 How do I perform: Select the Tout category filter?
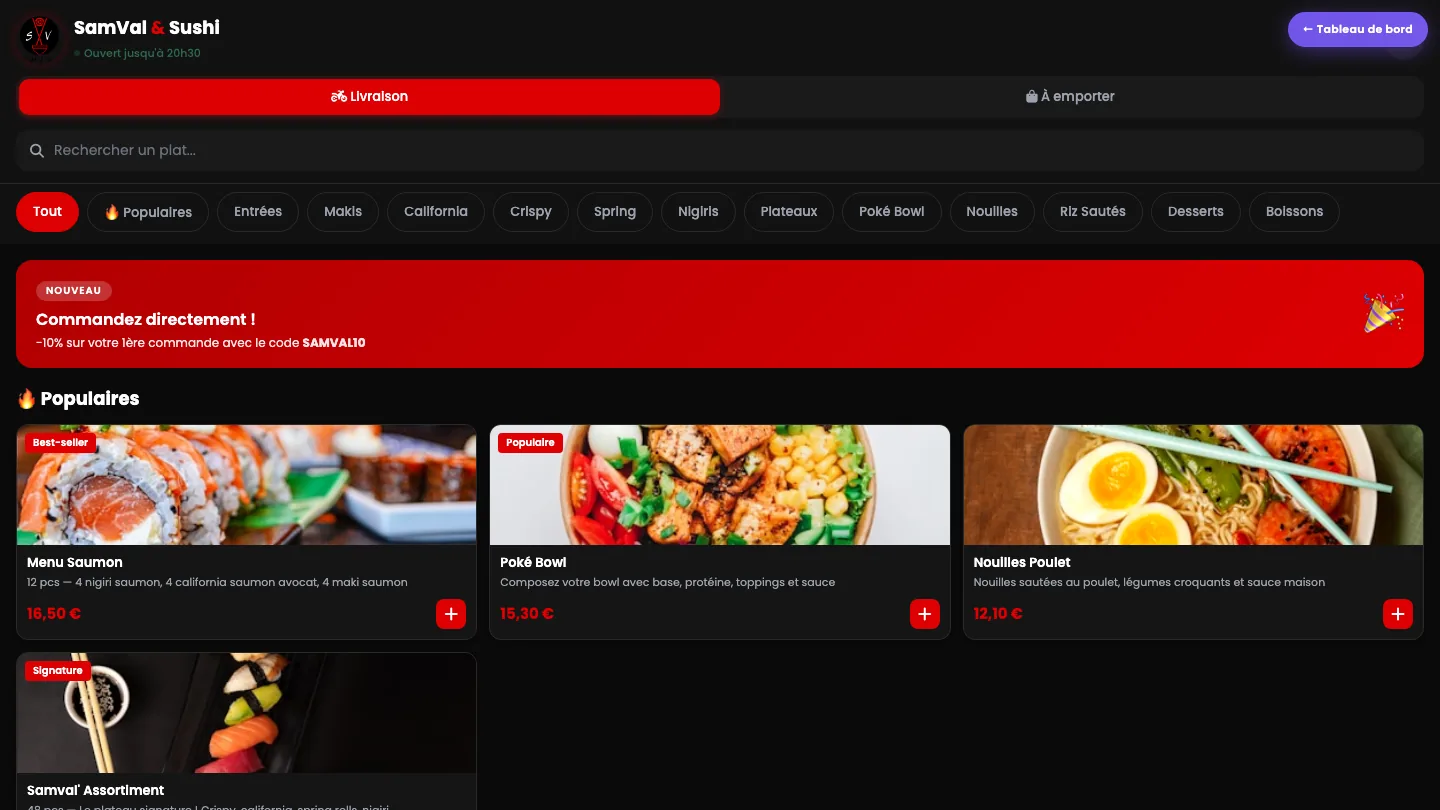point(47,212)
